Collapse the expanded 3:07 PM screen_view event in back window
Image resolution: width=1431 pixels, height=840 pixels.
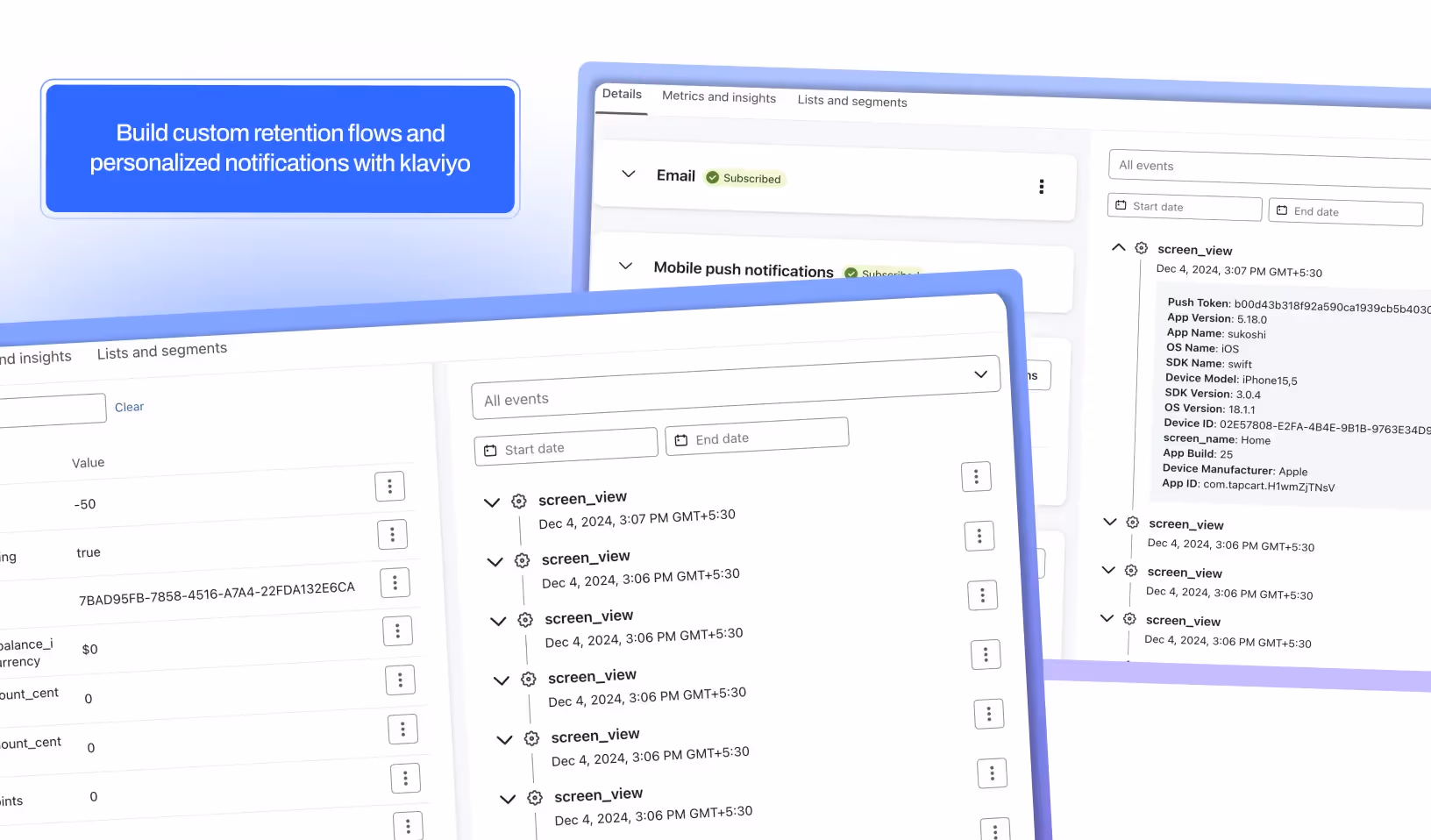click(x=1118, y=247)
